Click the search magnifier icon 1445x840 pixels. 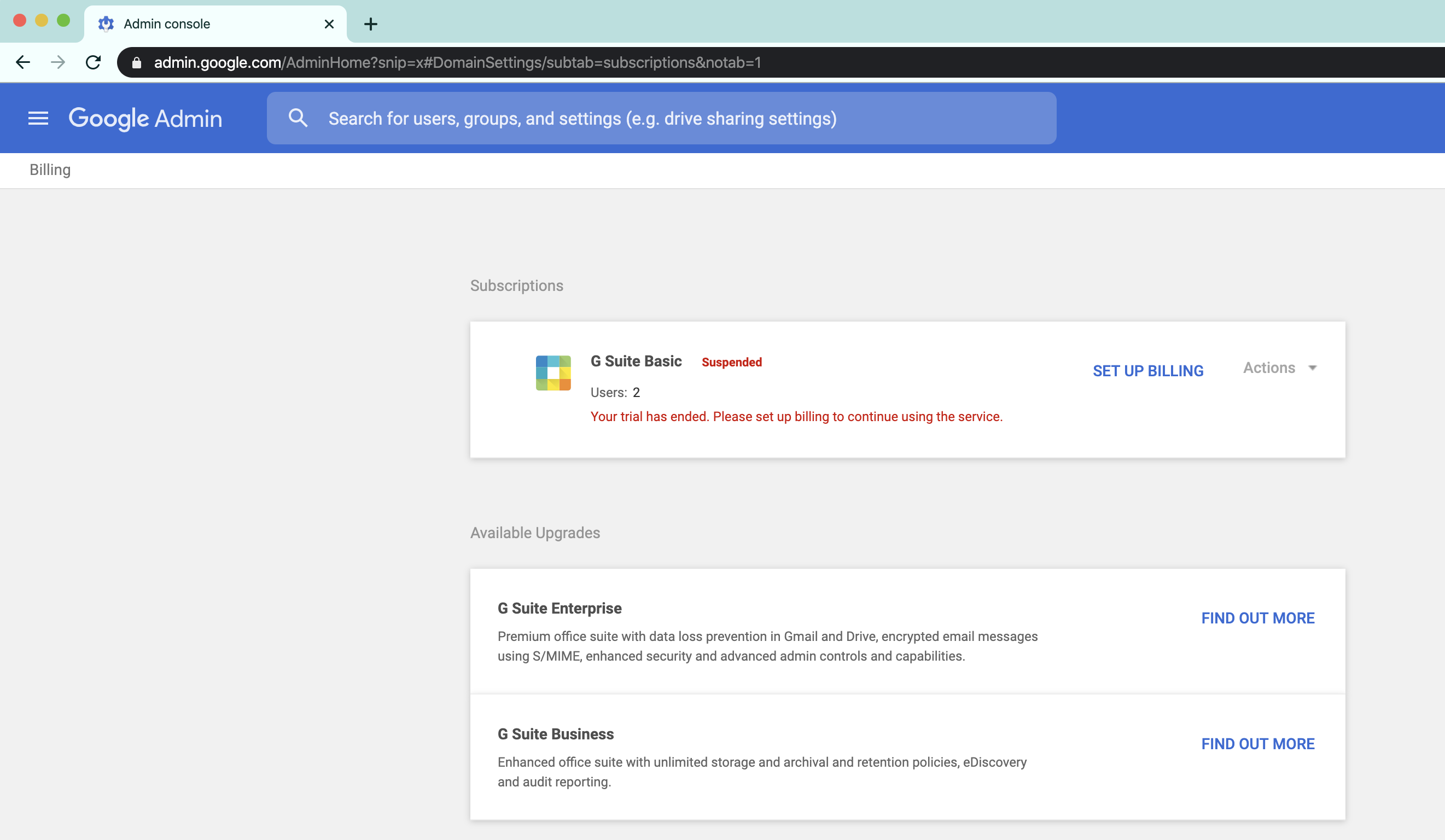tap(298, 118)
